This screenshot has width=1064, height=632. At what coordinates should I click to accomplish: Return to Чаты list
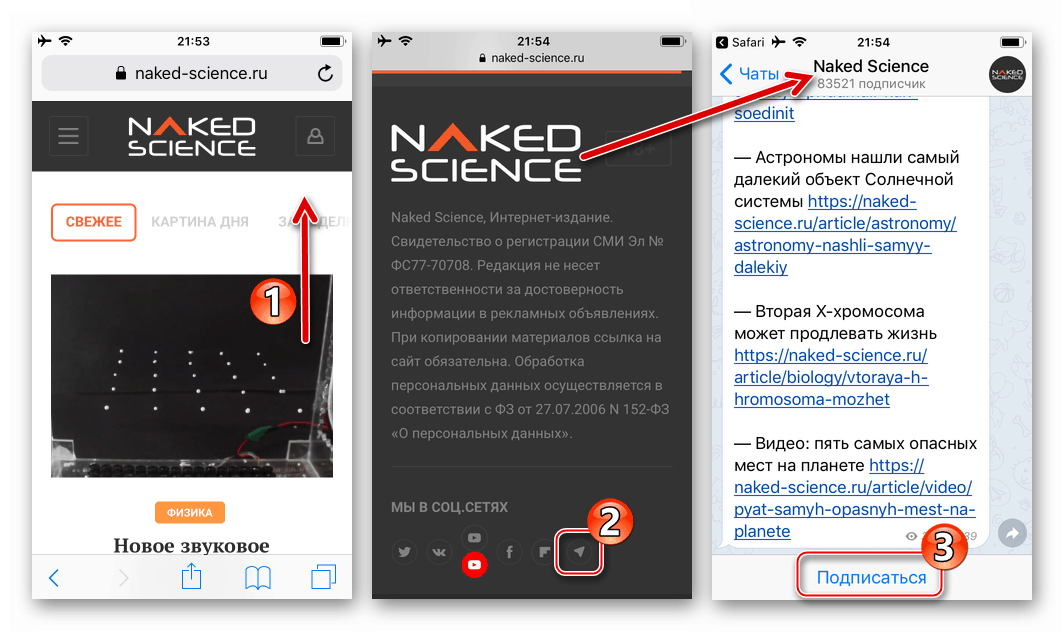click(x=749, y=73)
